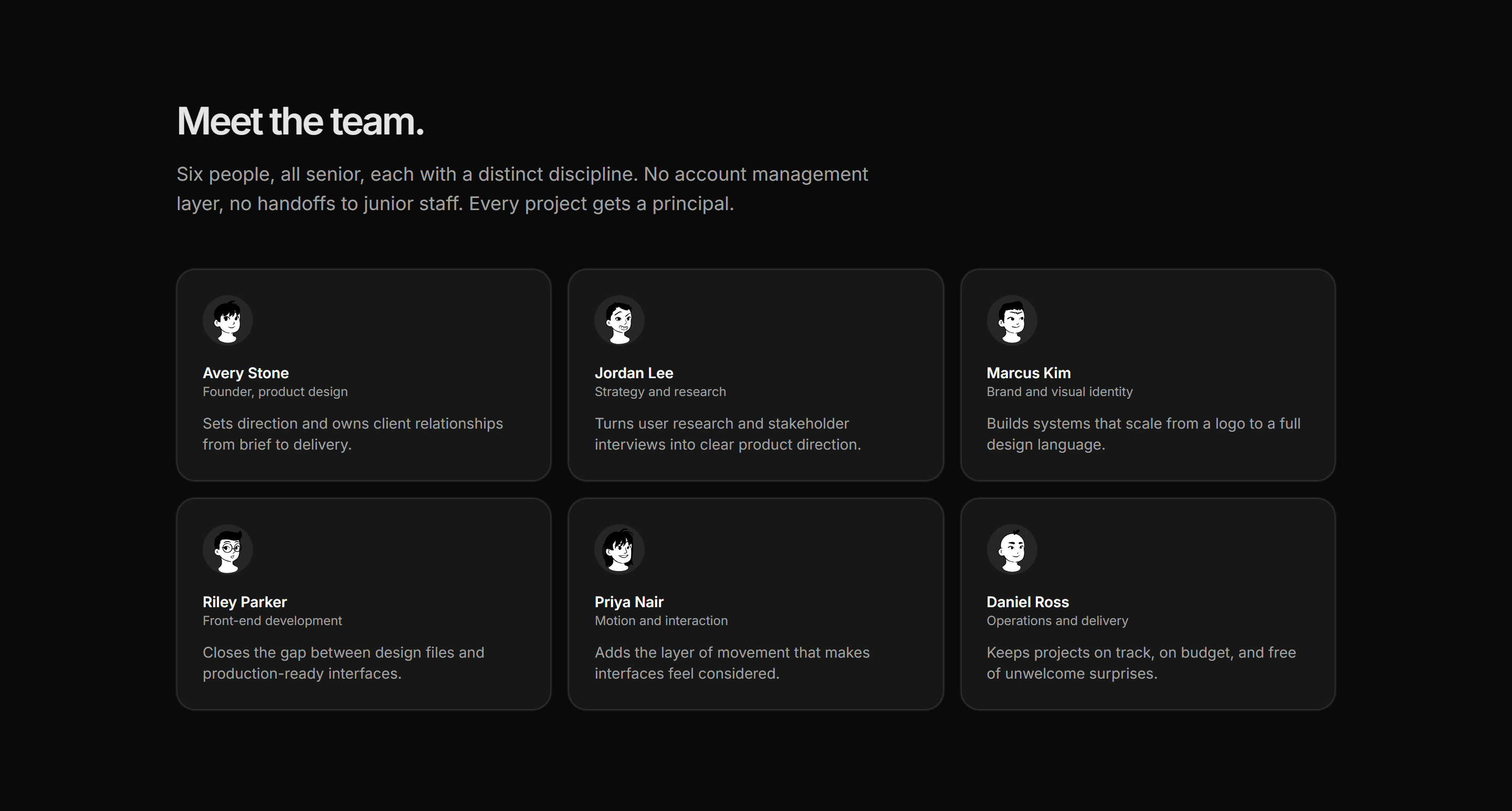Click the 'Meet the team.' heading
Viewport: 1512px width, 811px height.
click(x=300, y=121)
